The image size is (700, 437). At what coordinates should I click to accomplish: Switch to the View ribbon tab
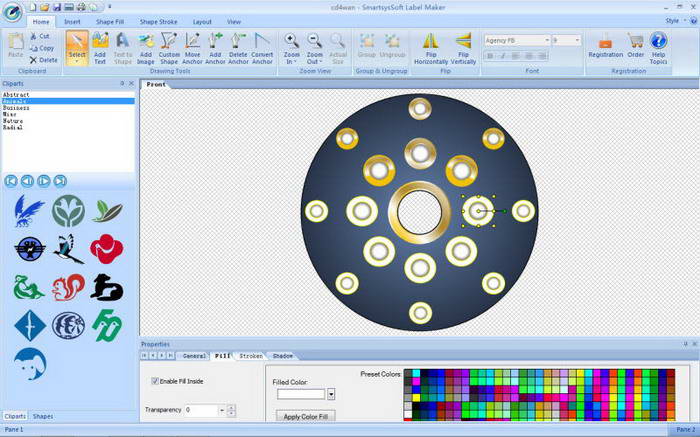[234, 21]
